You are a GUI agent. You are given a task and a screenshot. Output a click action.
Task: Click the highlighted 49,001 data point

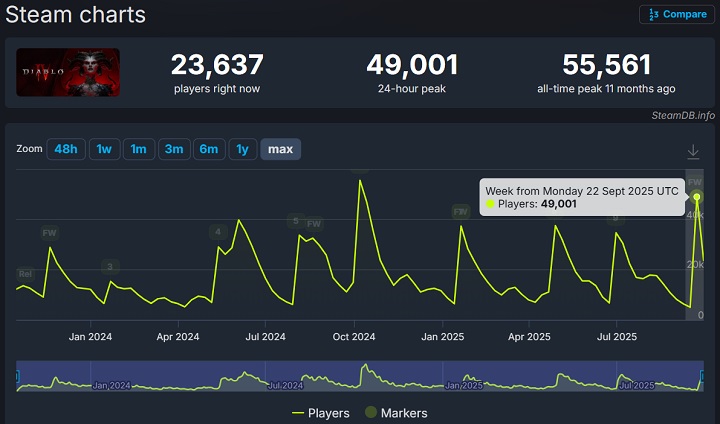point(696,196)
